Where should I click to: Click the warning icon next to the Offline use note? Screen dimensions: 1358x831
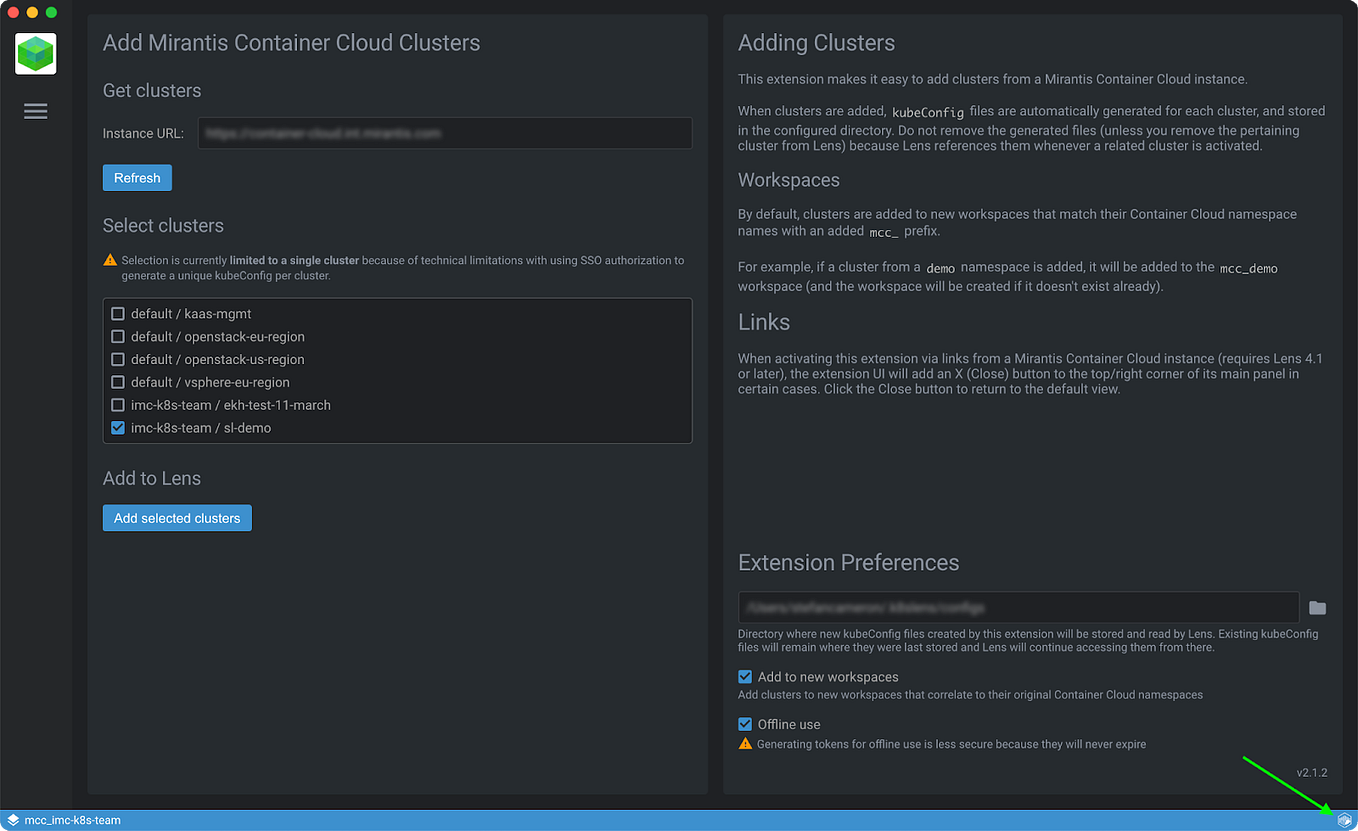coord(746,743)
